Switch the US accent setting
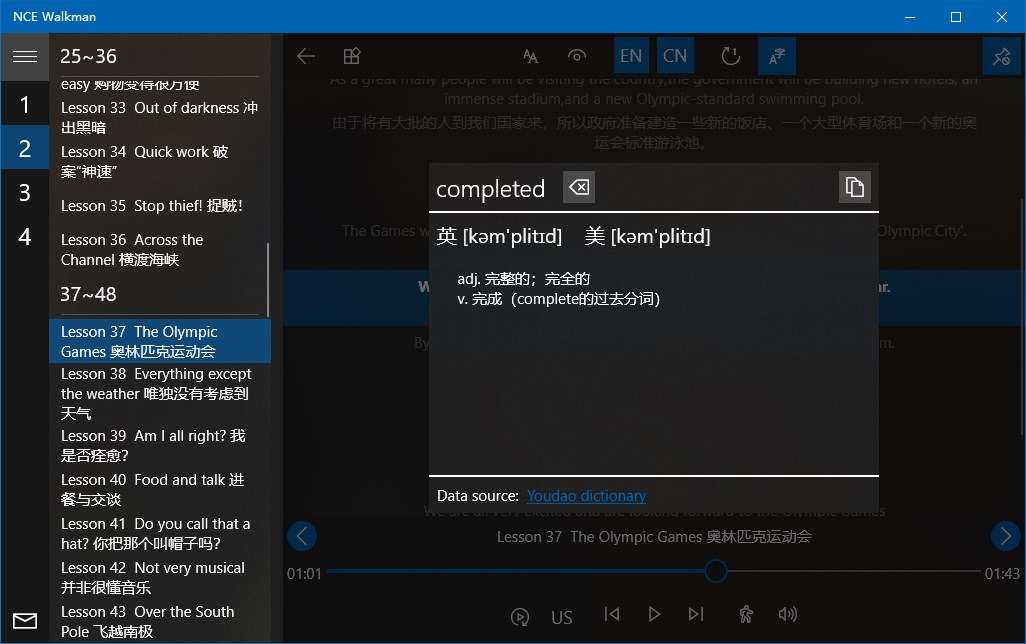The image size is (1026, 644). (561, 617)
